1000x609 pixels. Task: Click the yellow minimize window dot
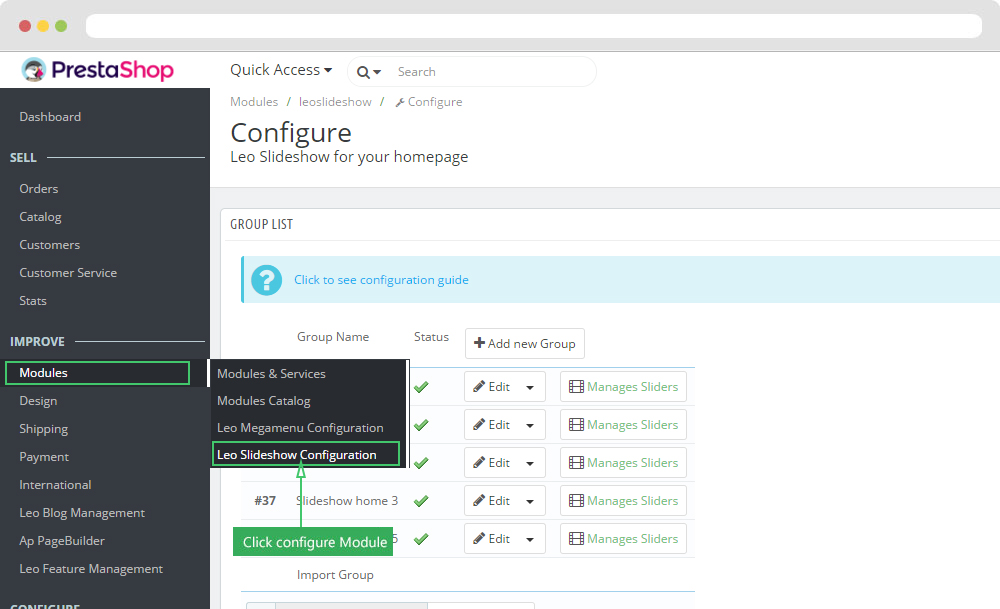tap(43, 26)
